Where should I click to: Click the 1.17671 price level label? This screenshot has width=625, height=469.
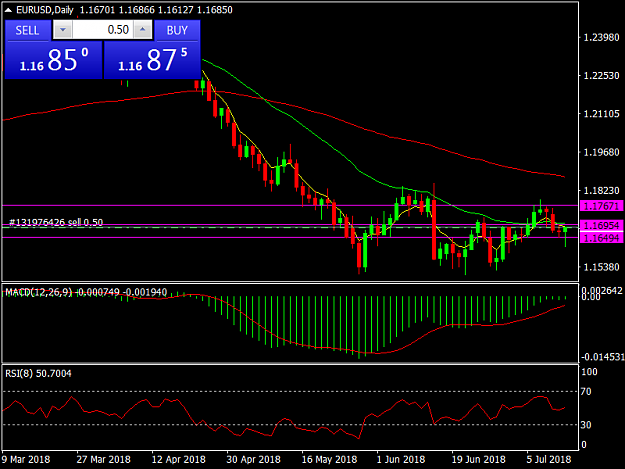pos(601,206)
